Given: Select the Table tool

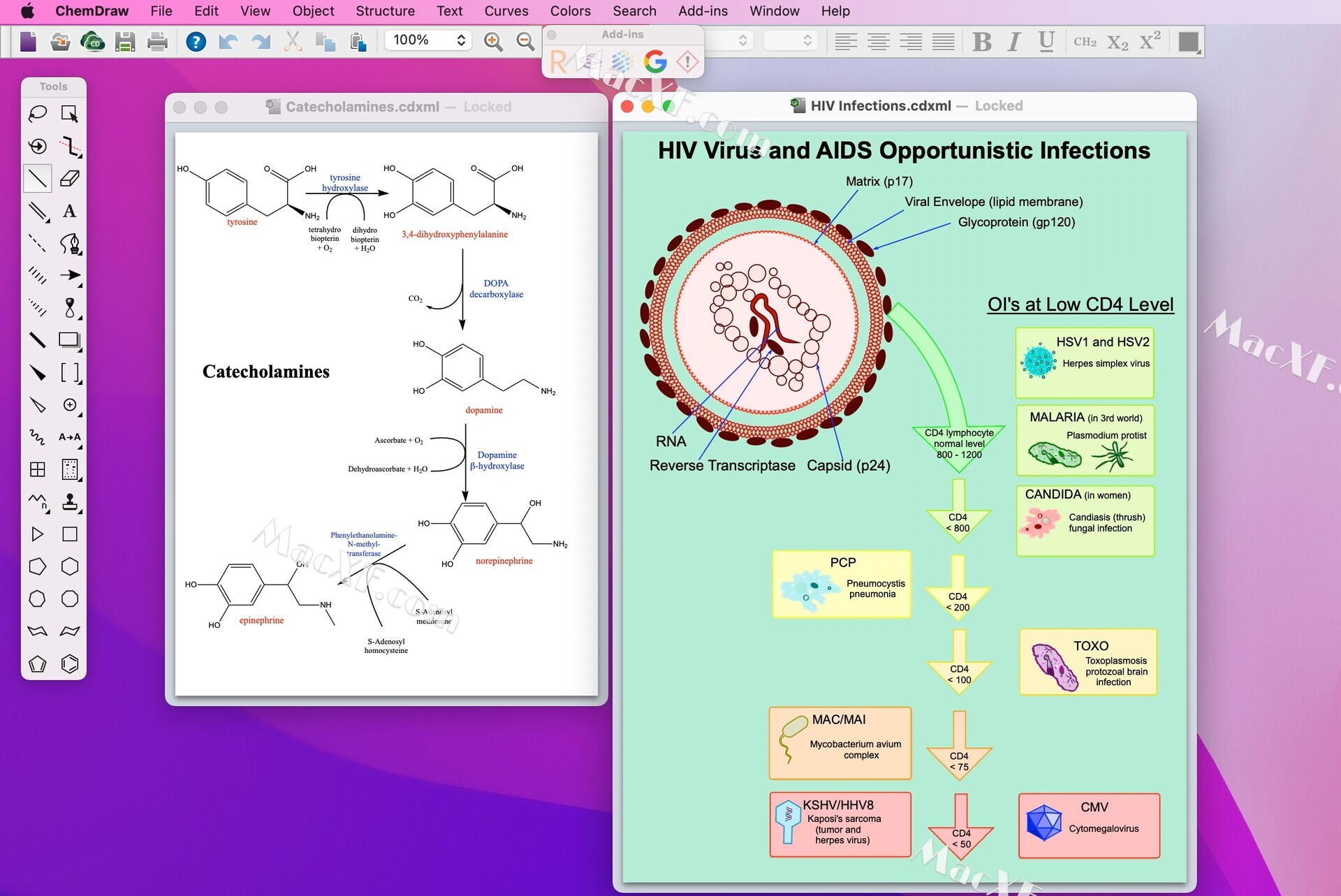Looking at the screenshot, I should (x=38, y=469).
